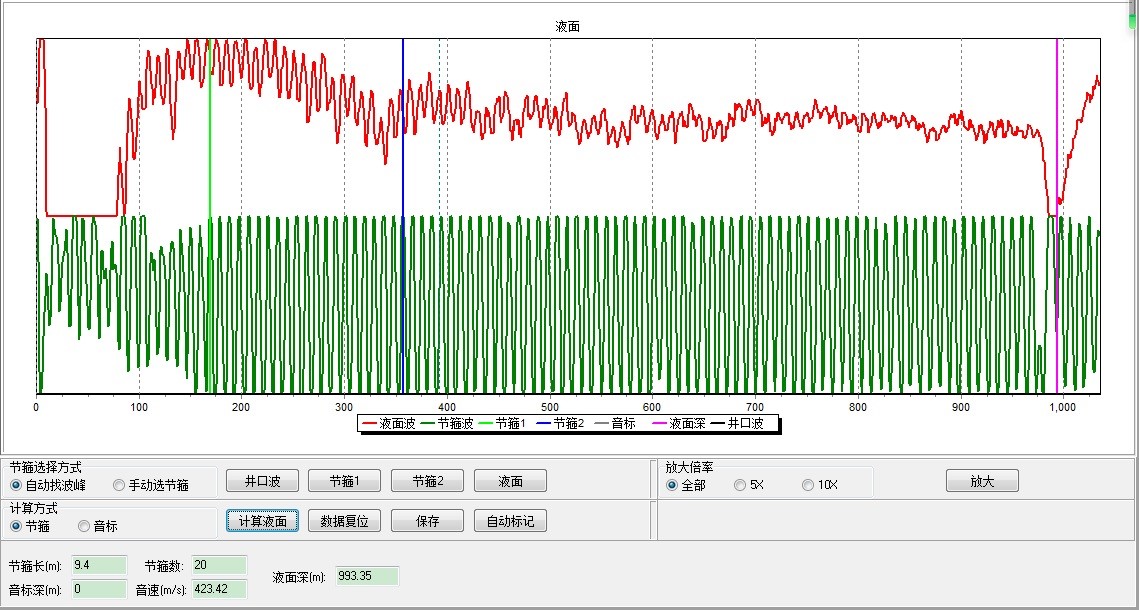
Task: Click the blue 节箍2 marker line
Action: pyautogui.click(x=403, y=300)
